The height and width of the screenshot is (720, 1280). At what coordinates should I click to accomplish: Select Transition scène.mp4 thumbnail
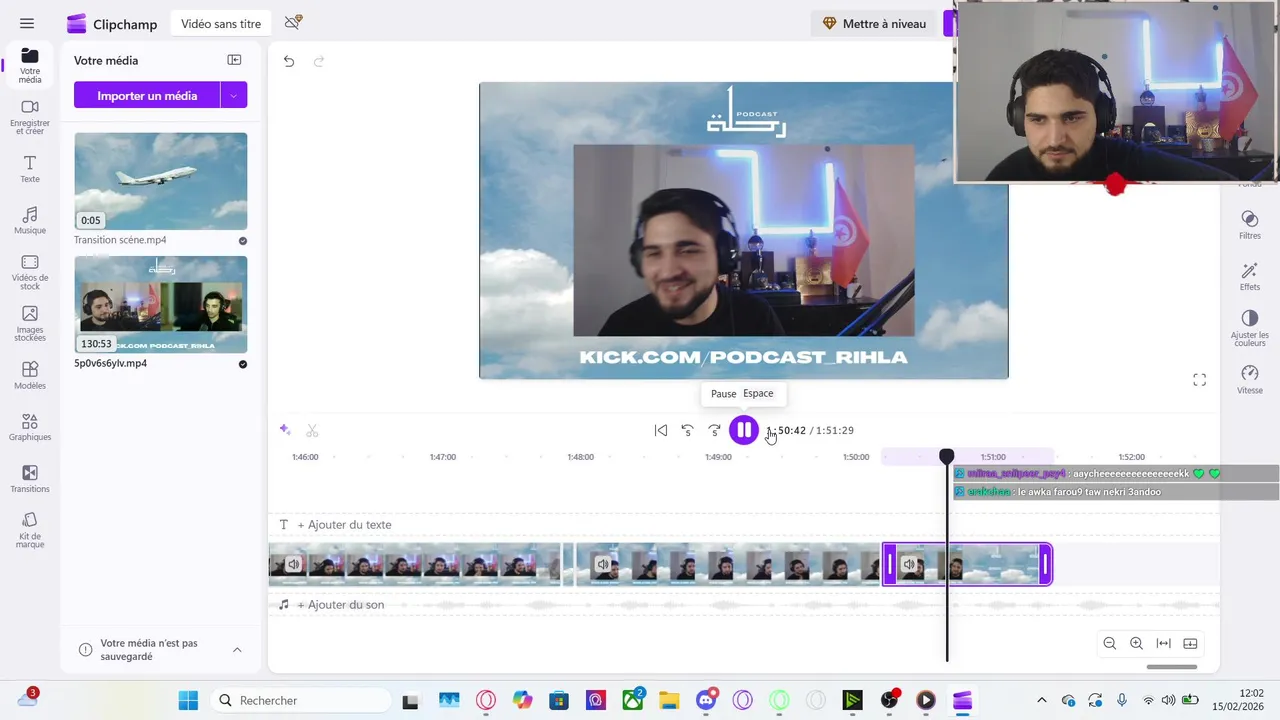tap(160, 181)
